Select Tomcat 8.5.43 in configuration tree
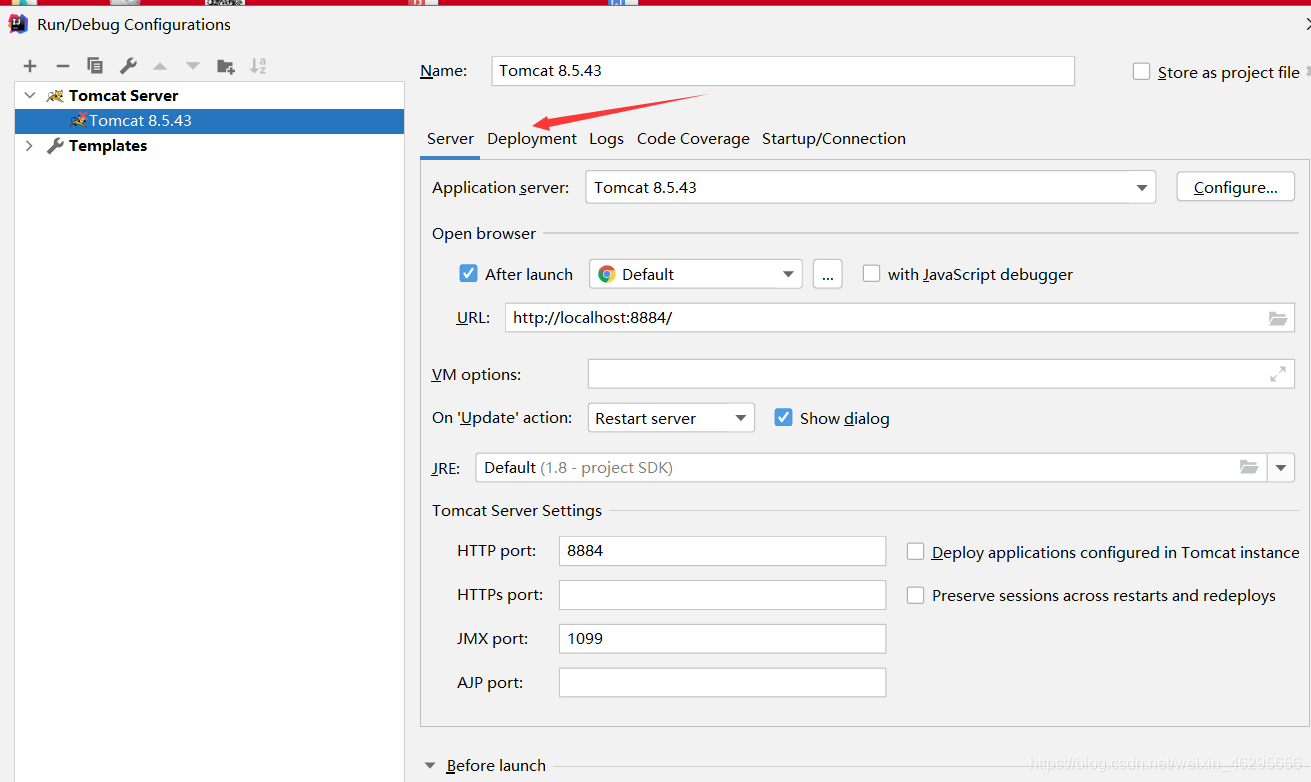1311x782 pixels. pyautogui.click(x=140, y=121)
